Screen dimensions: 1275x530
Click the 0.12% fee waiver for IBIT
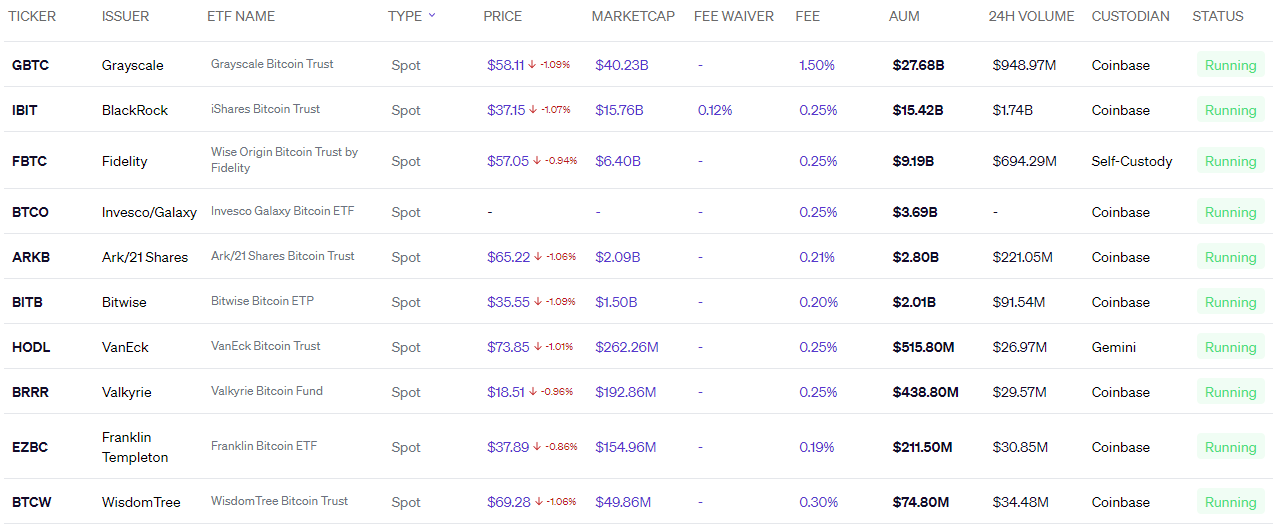715,110
